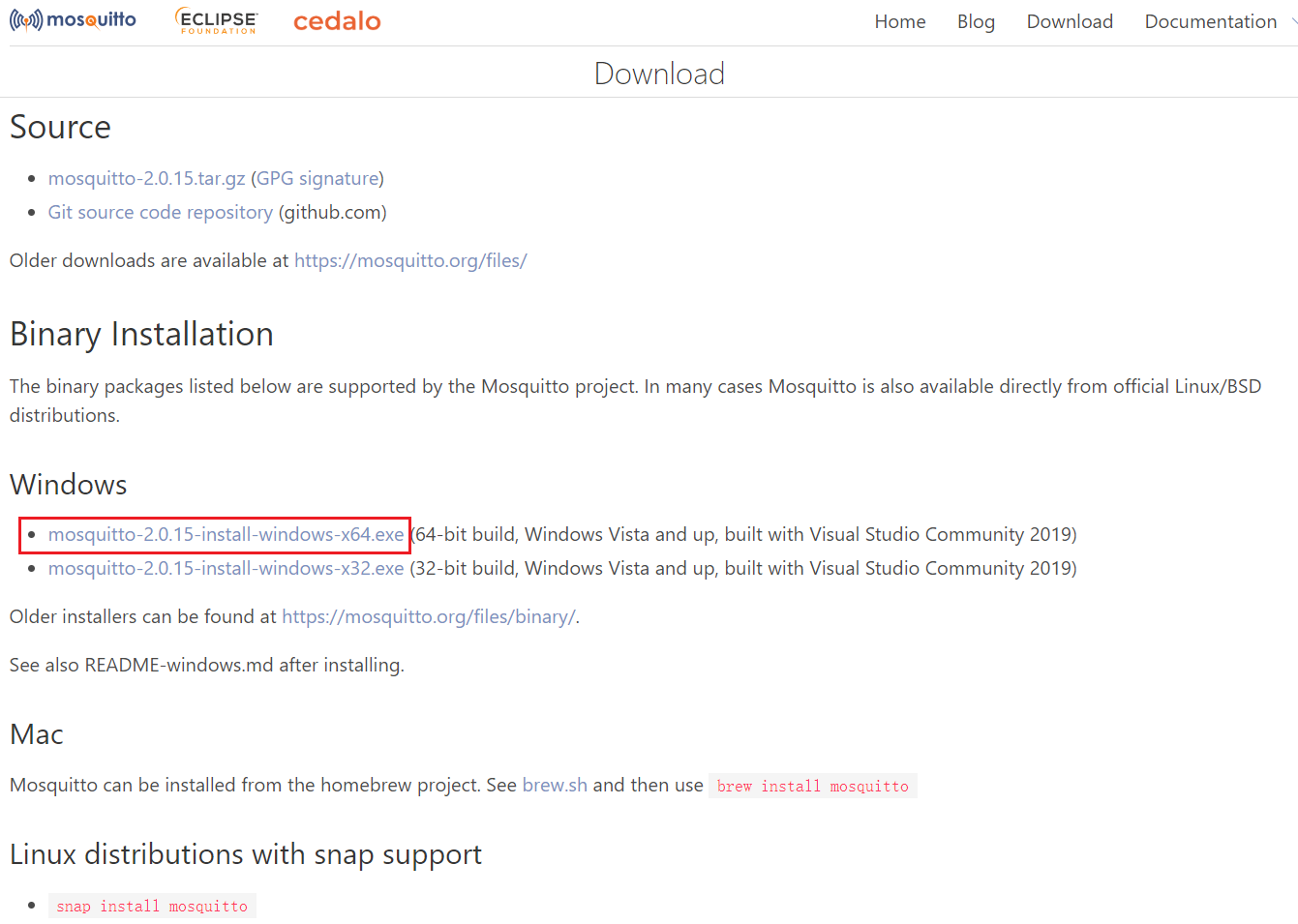Download the Windows x64 installer exe
The image size is (1298, 924).
click(x=226, y=534)
